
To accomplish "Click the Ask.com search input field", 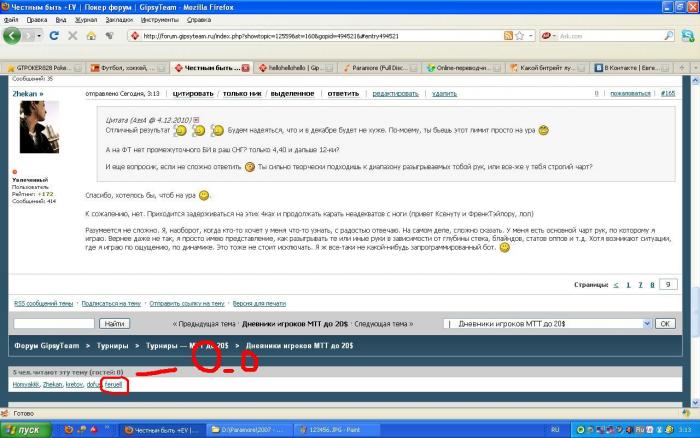I will pos(610,36).
